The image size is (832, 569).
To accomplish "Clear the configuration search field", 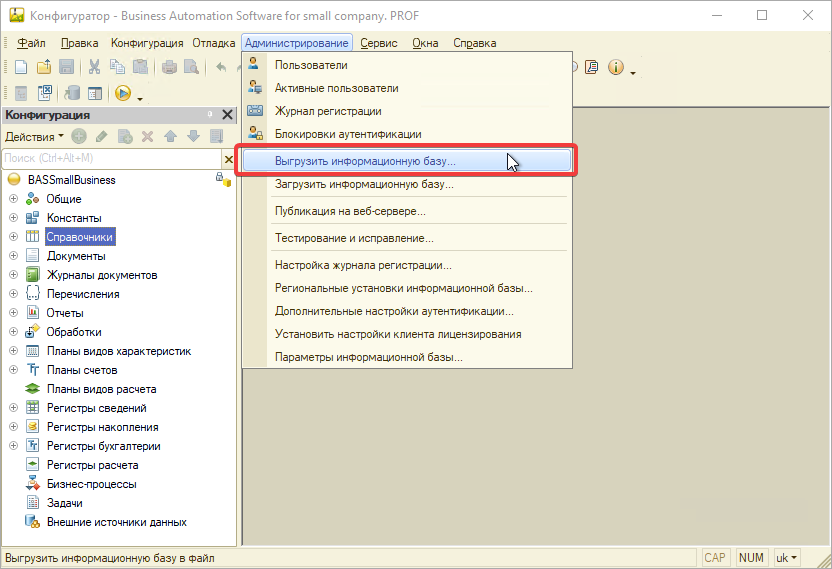I will pos(227,158).
